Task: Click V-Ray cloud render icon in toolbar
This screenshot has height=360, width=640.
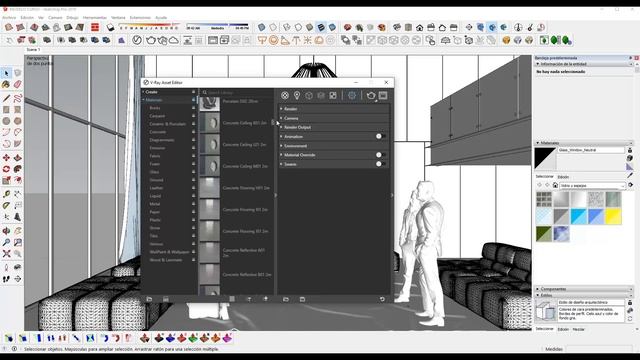Action: (173, 40)
